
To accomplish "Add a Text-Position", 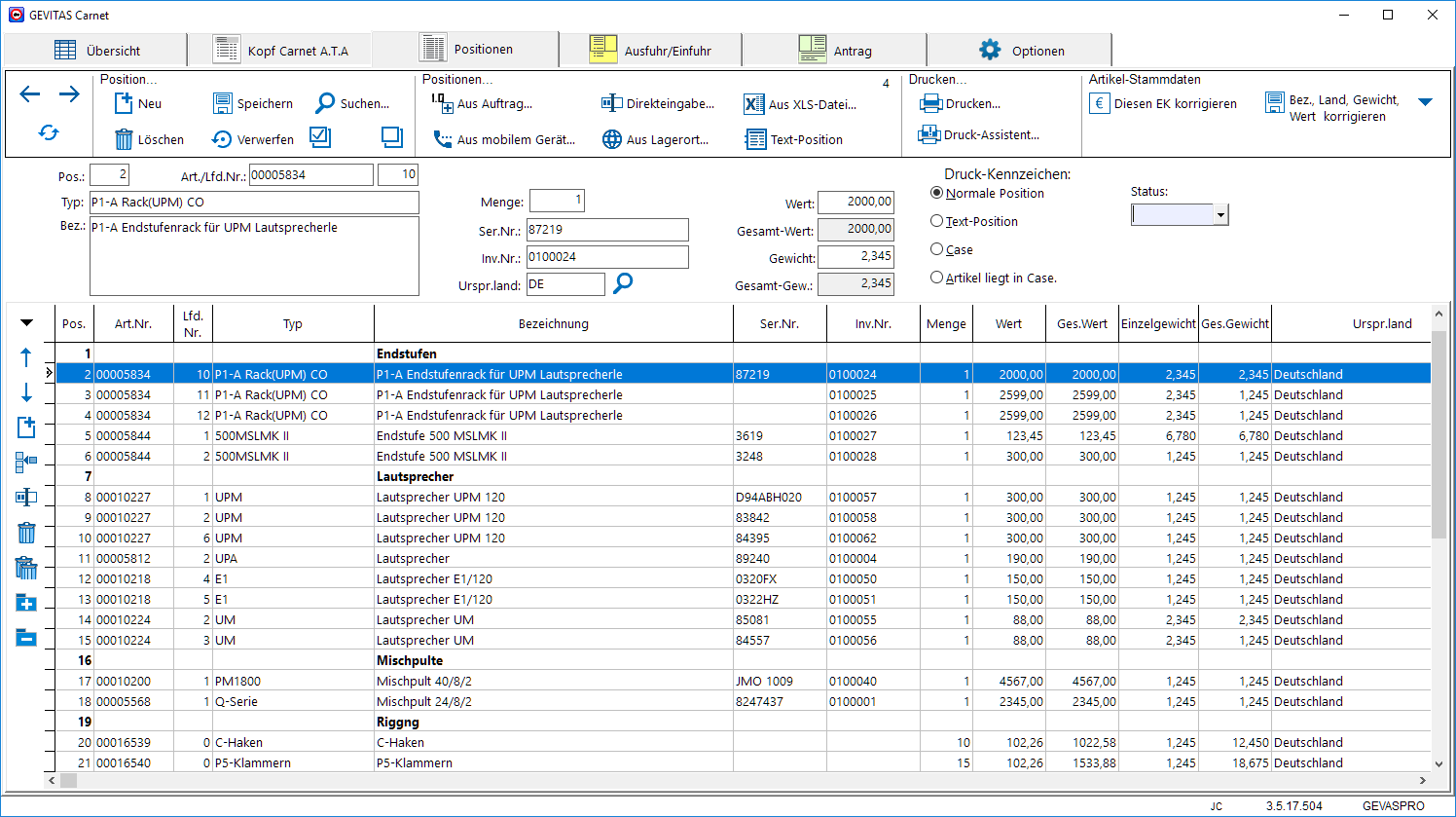I will (794, 139).
